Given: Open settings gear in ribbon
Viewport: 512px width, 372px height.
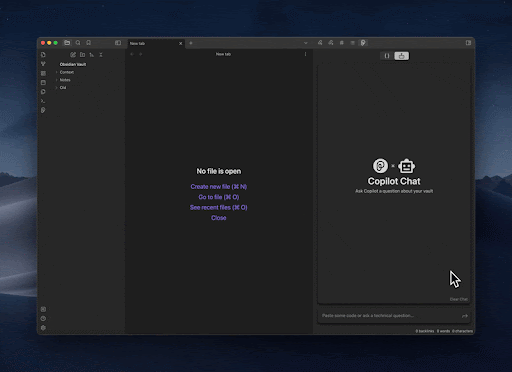Looking at the screenshot, I should click(x=43, y=328).
